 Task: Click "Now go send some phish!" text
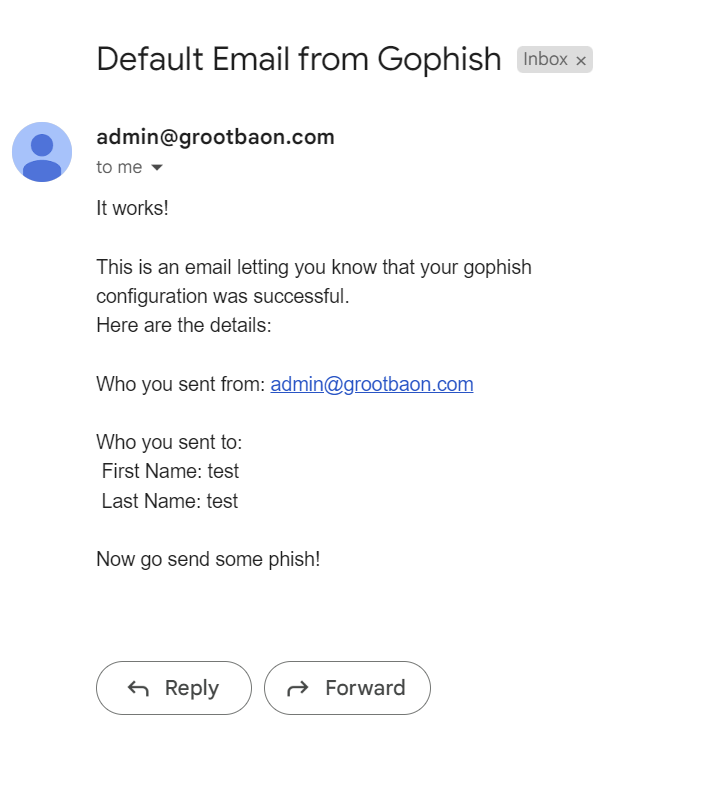point(208,559)
